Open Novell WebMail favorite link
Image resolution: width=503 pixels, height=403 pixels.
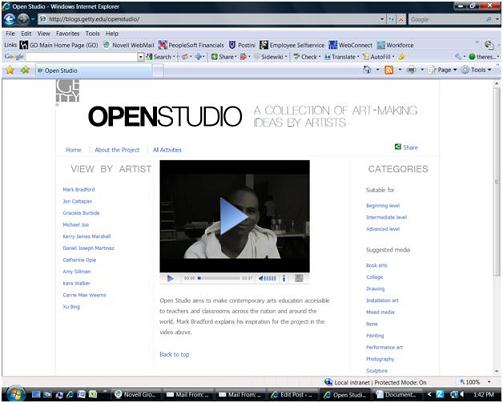coord(129,45)
